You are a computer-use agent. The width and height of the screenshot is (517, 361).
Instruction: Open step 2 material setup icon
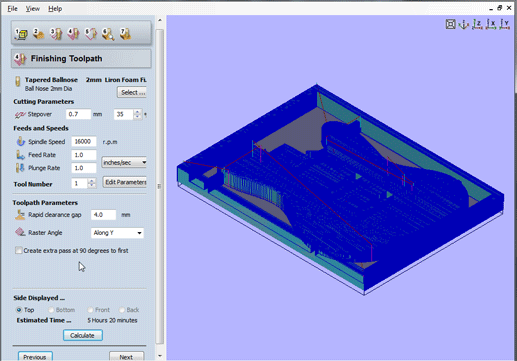point(38,34)
